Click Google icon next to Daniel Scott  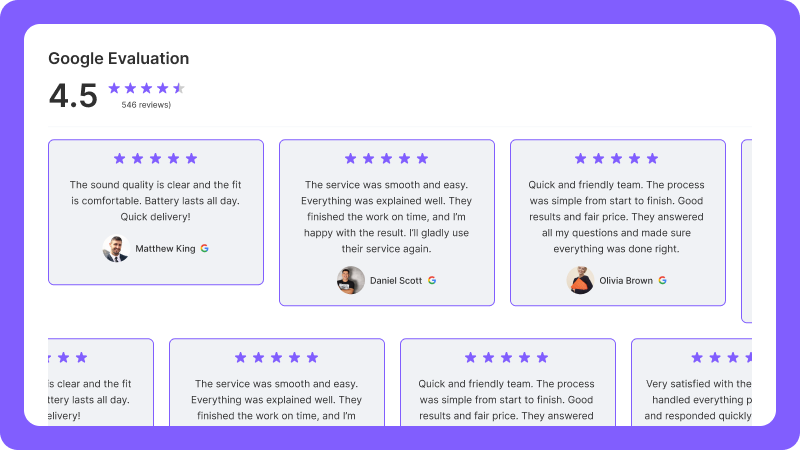[432, 281]
